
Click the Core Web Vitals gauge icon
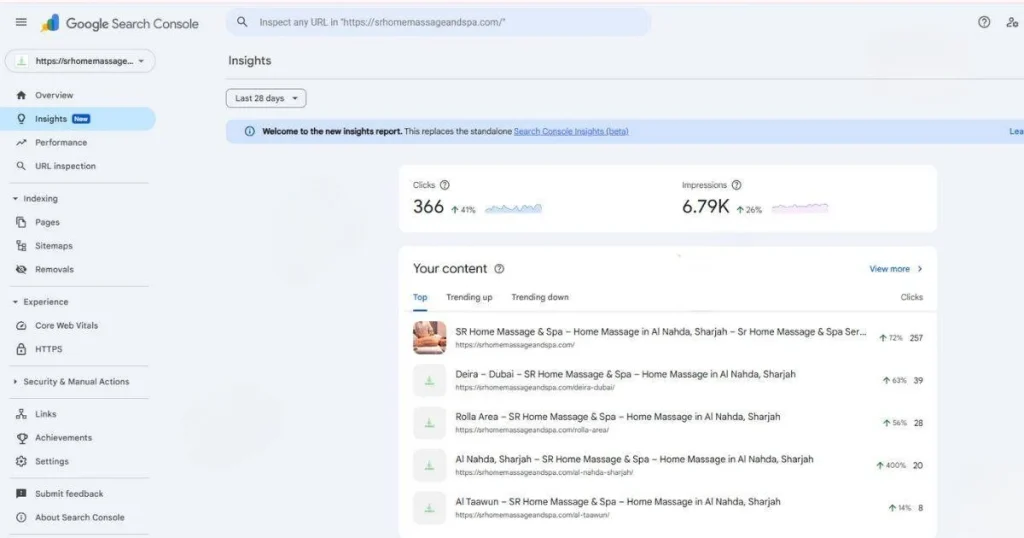click(x=21, y=325)
